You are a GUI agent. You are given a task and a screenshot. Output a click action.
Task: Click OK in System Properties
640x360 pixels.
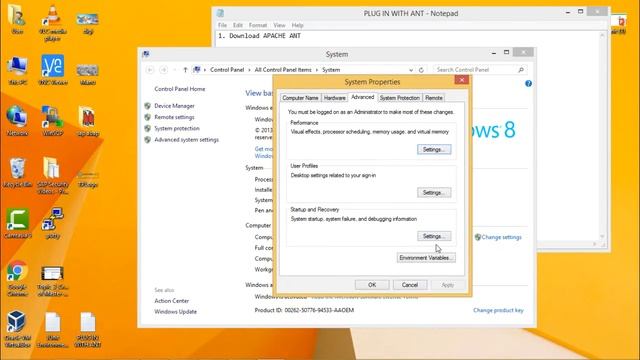[372, 285]
